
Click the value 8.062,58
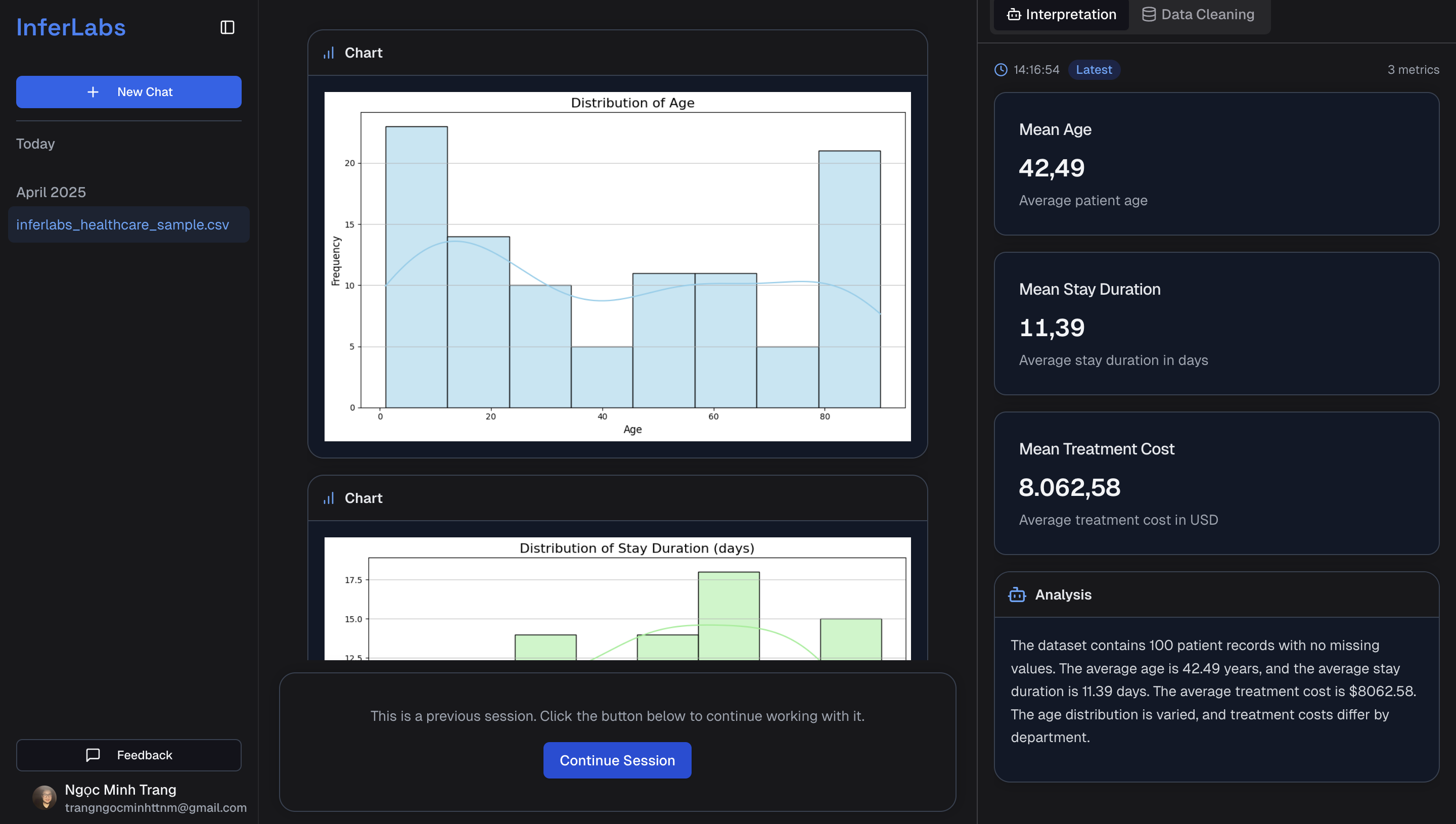pos(1069,487)
